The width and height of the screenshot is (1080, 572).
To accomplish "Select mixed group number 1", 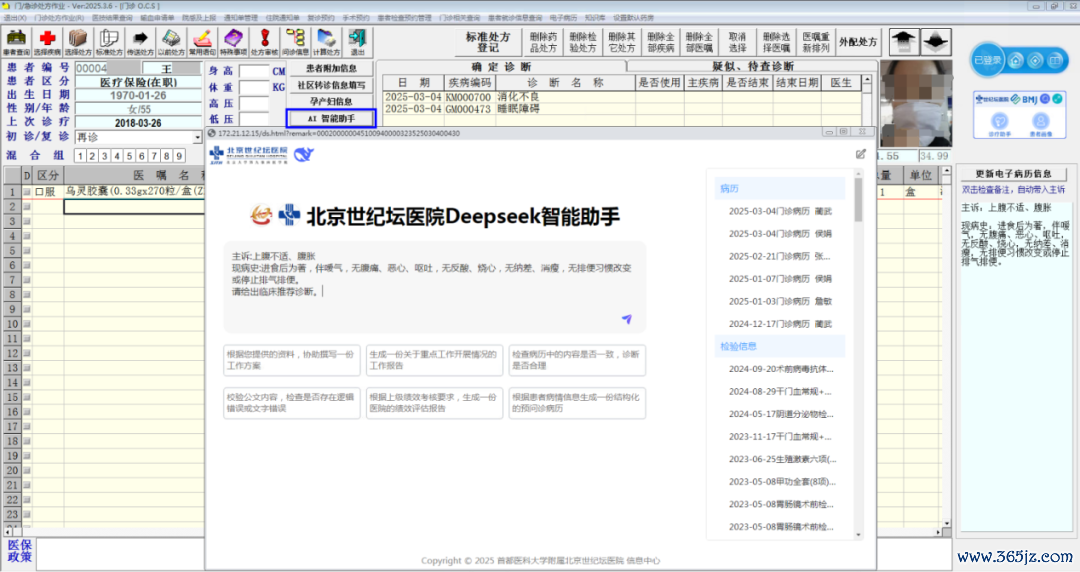I will pos(80,156).
